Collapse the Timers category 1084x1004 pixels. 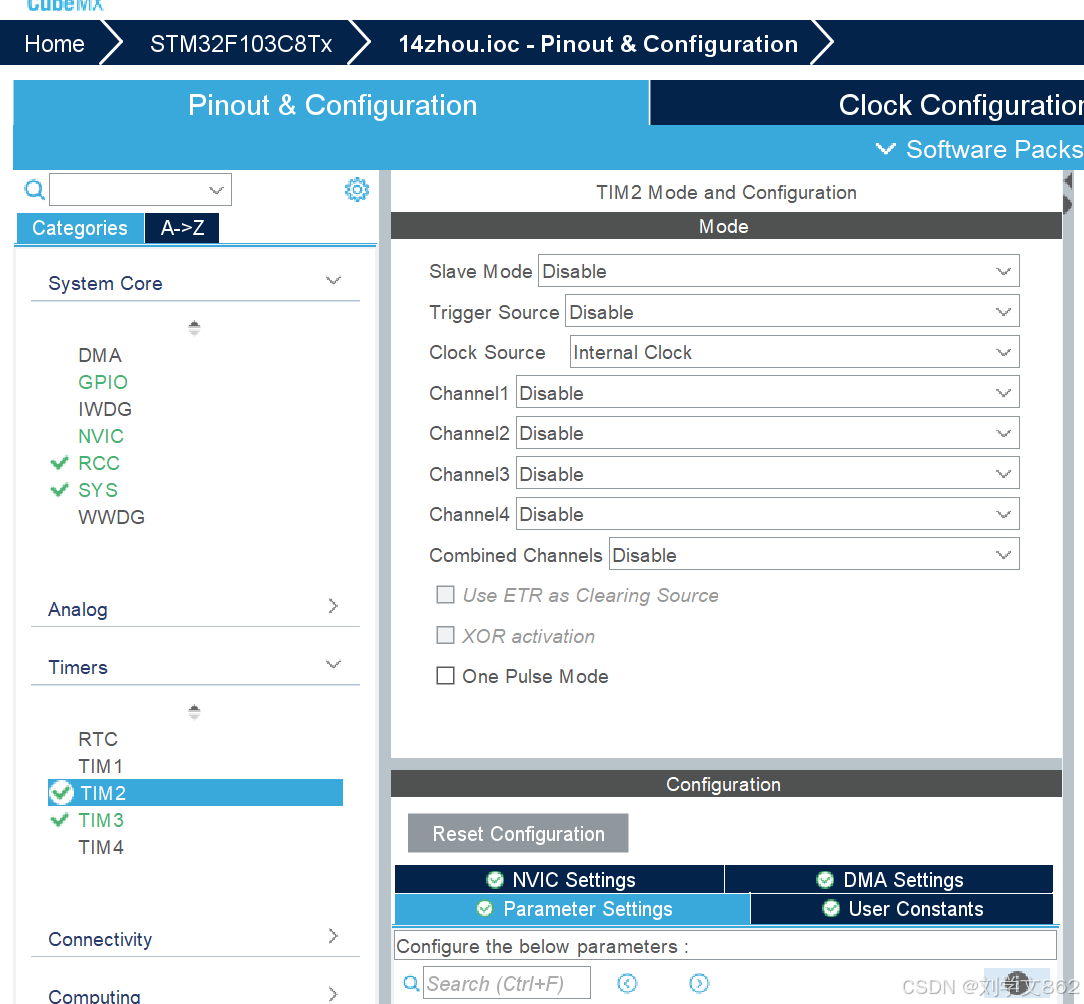point(333,664)
